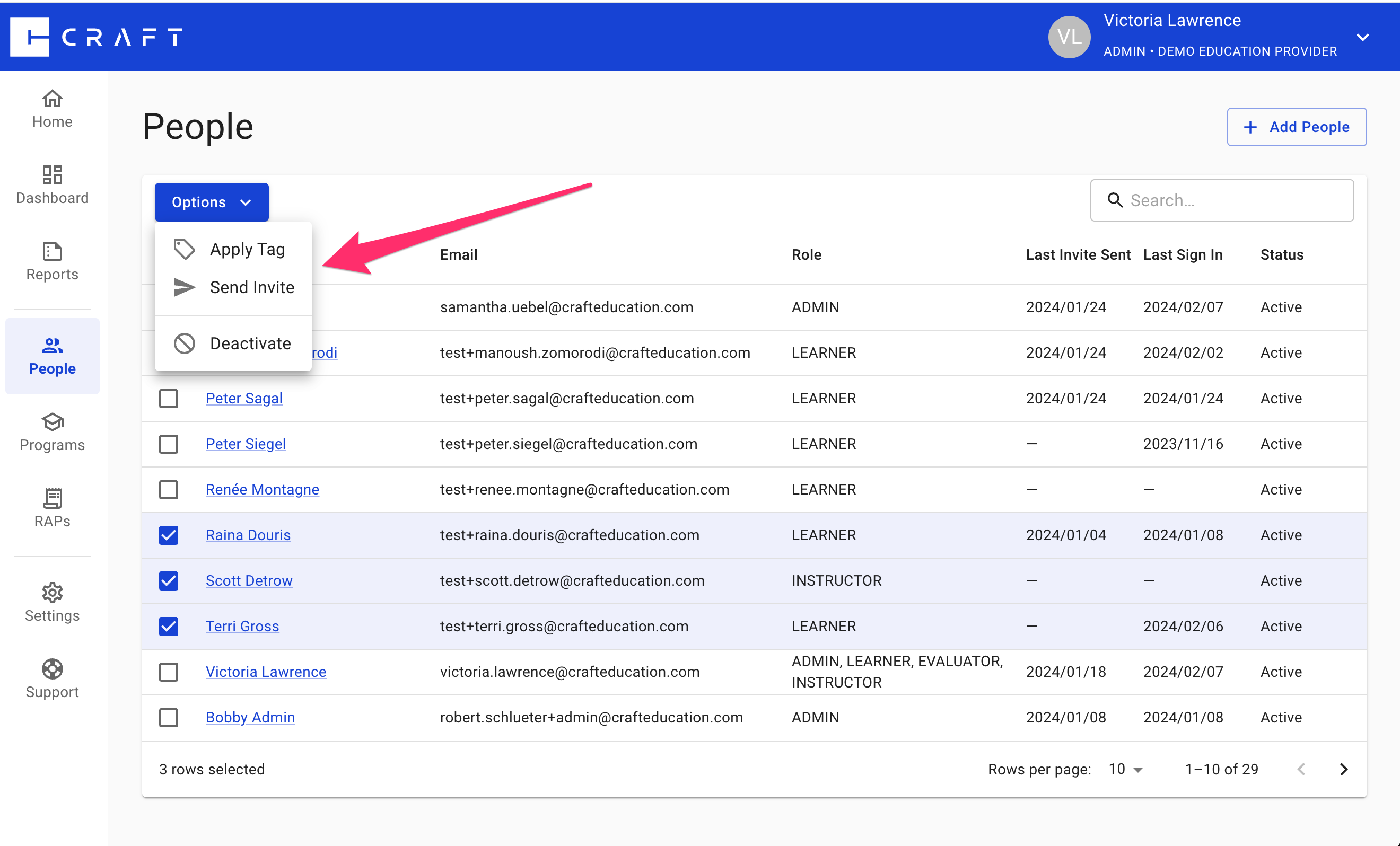Click the Programs graduation cap icon

click(52, 422)
